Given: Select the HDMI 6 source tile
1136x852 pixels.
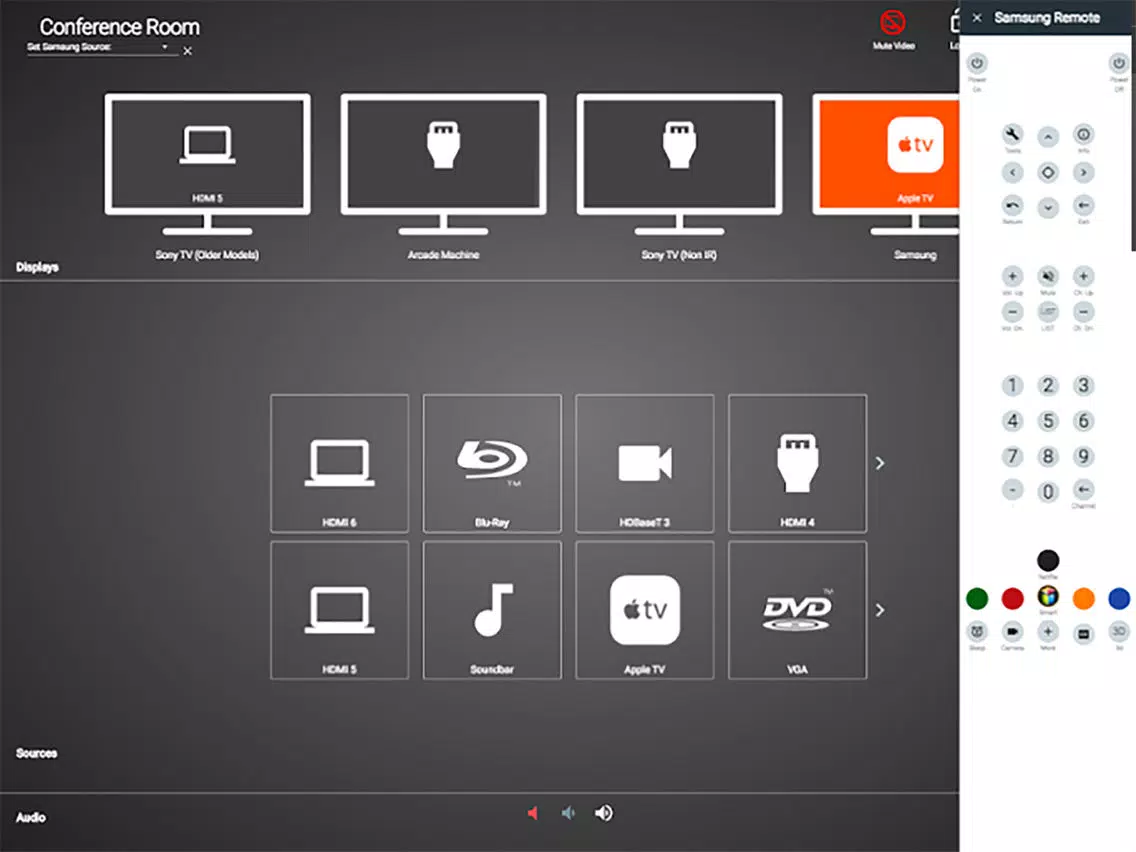Looking at the screenshot, I should (339, 464).
